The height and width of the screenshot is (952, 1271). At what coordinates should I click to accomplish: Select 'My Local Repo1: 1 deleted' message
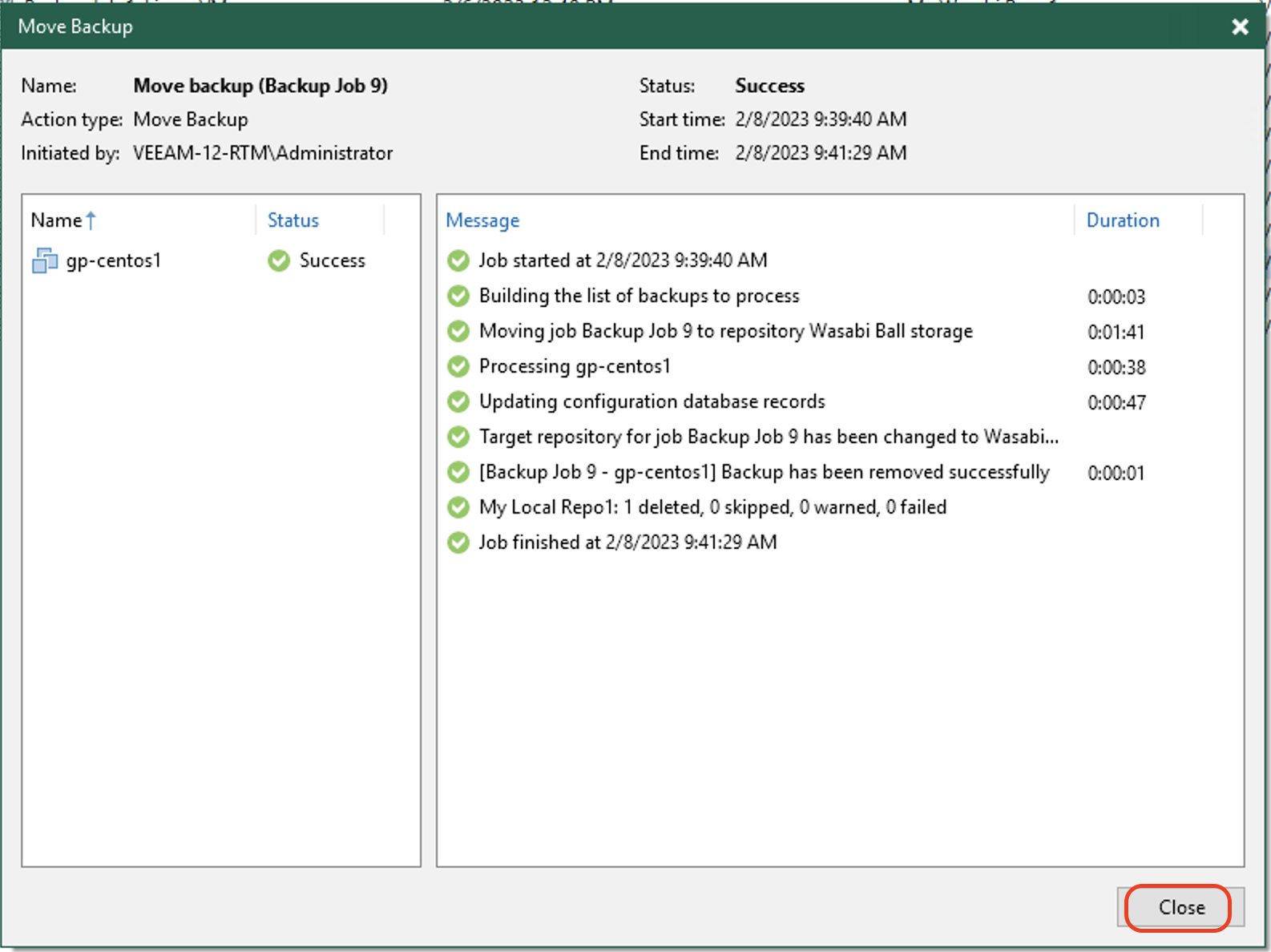712,507
